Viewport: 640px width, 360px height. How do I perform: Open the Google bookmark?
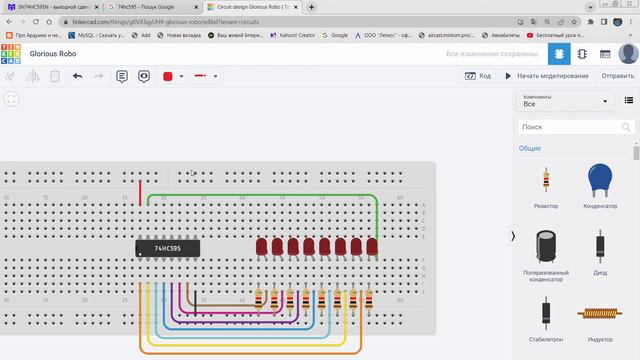(335, 35)
